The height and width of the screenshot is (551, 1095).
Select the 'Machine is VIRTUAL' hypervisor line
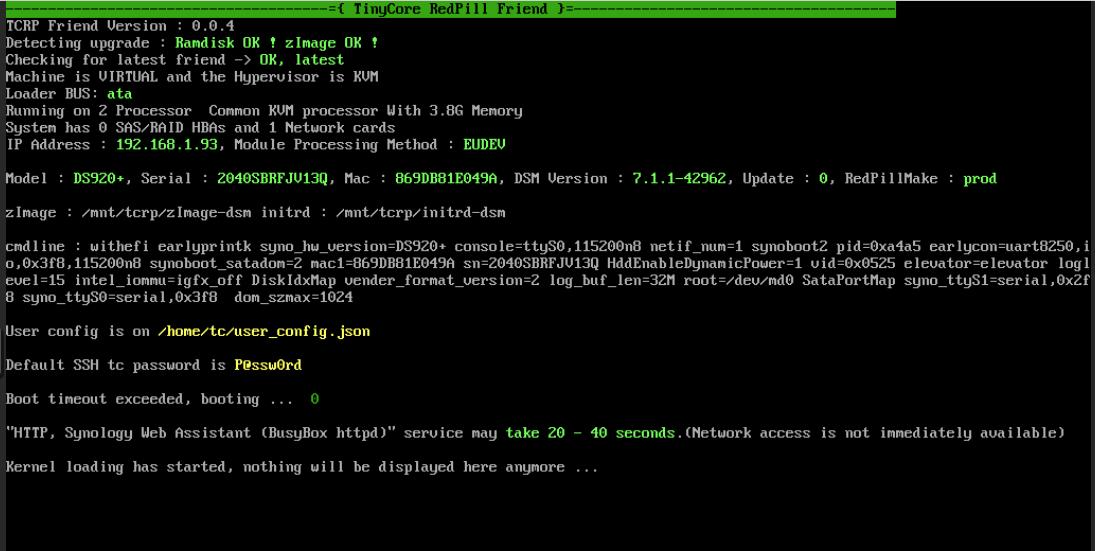[192, 77]
